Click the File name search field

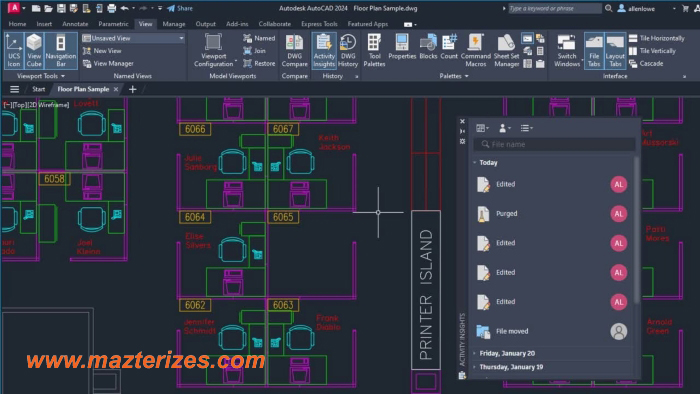555,144
